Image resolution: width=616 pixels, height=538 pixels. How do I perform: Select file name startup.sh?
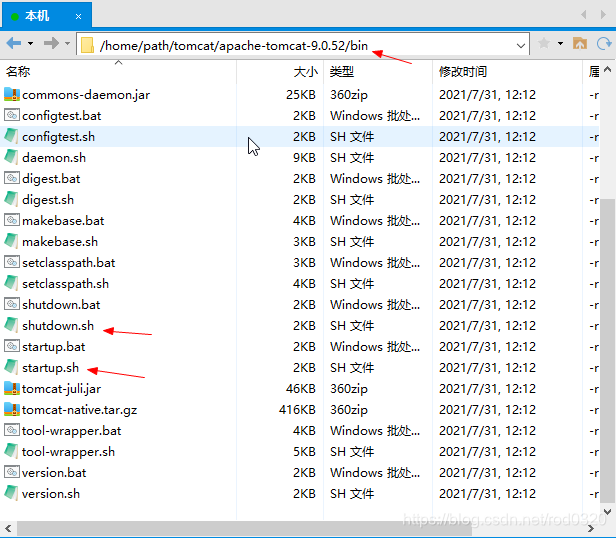click(50, 368)
